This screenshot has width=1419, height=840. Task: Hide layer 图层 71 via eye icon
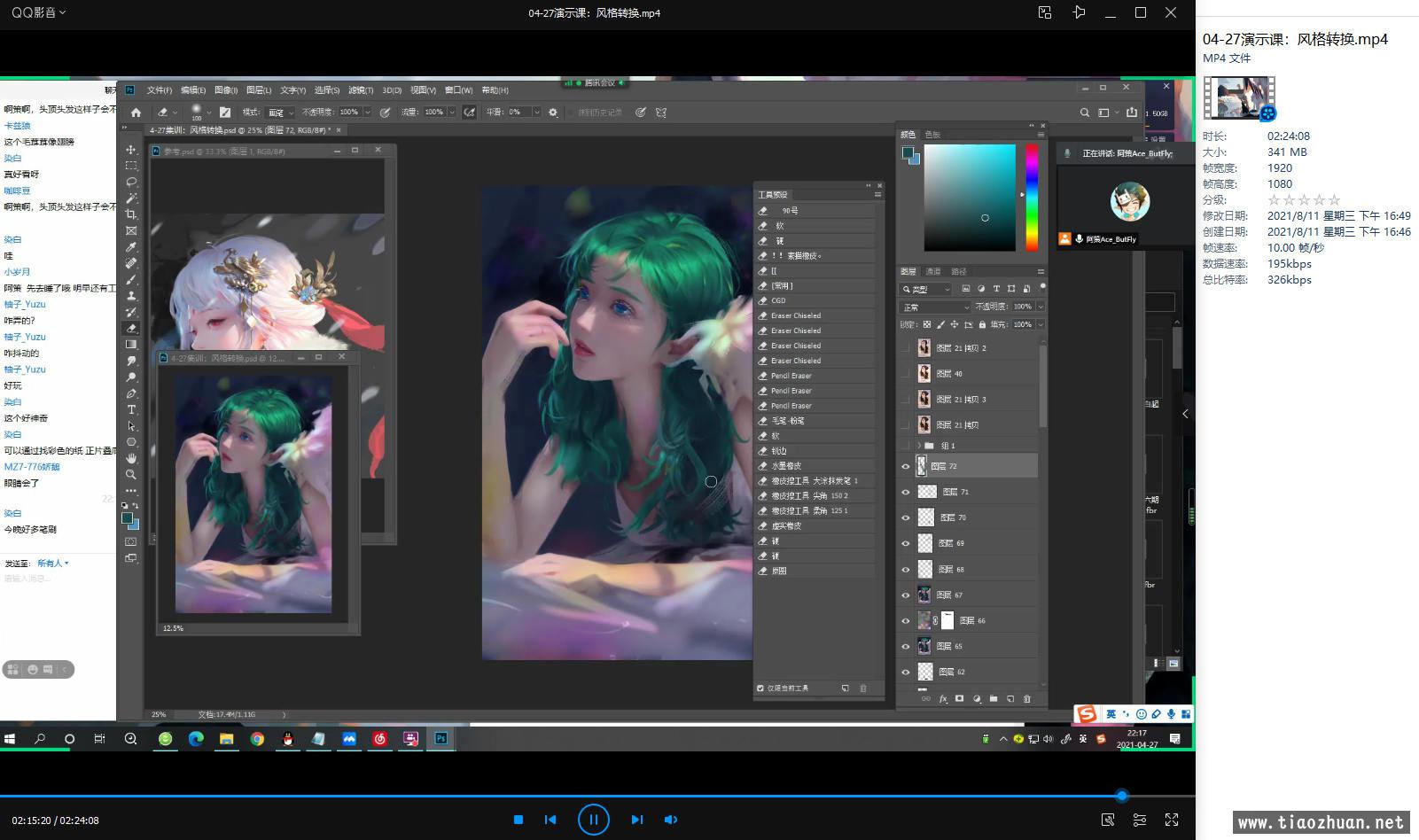[905, 492]
